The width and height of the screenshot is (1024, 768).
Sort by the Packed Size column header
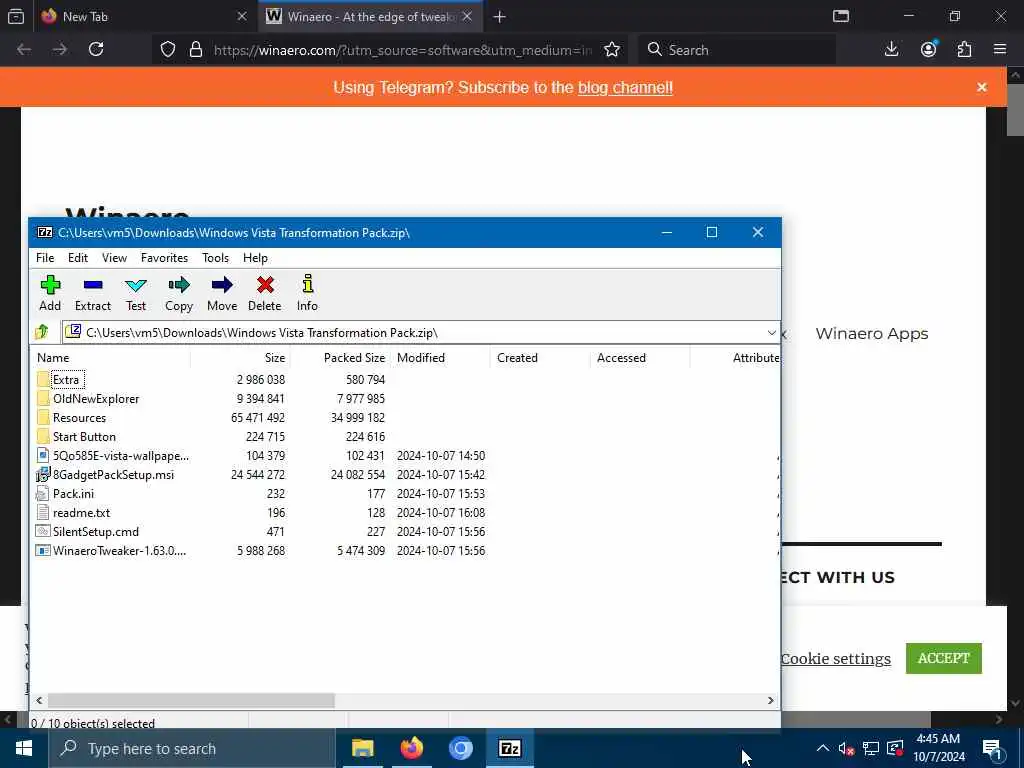point(340,358)
